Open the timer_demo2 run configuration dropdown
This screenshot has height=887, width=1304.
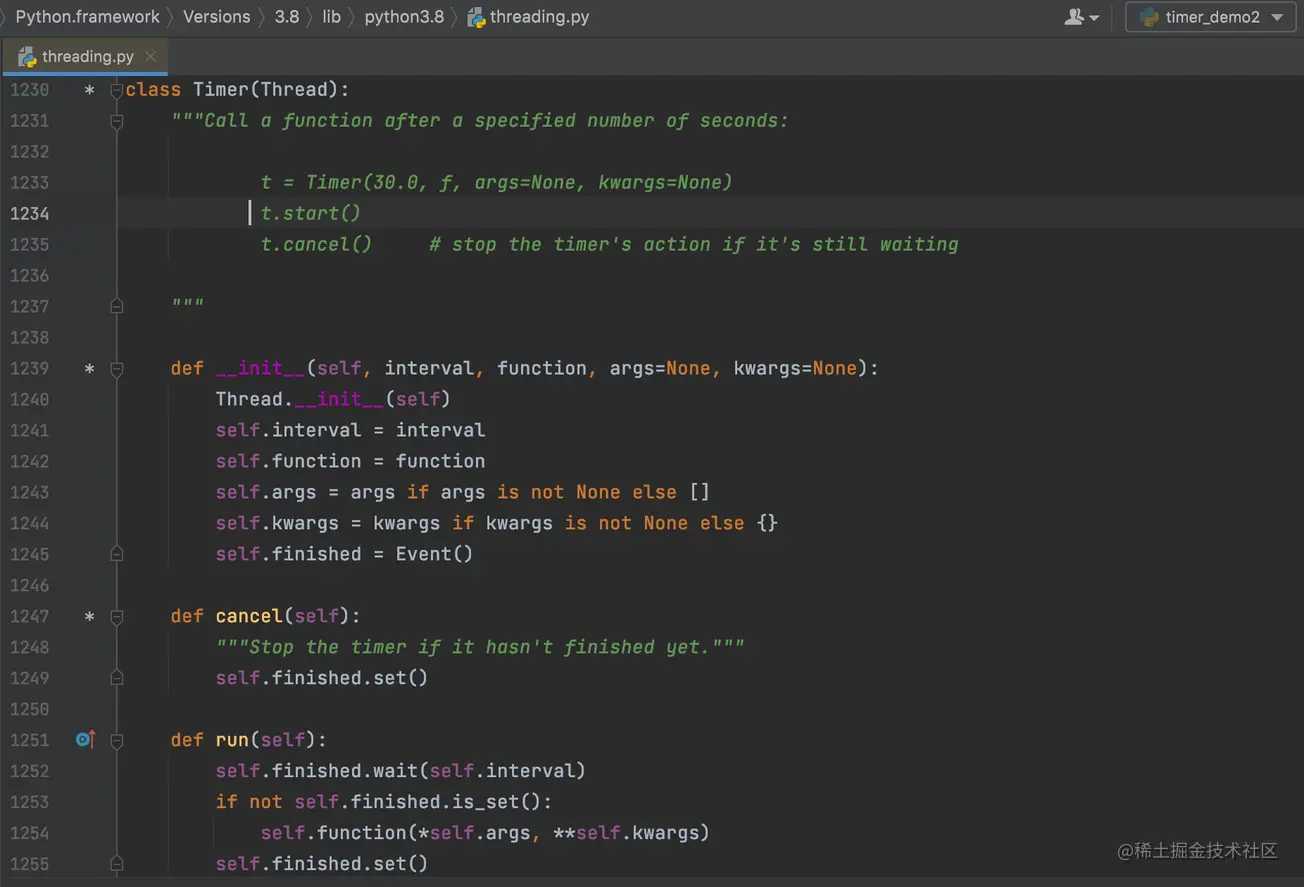1210,17
